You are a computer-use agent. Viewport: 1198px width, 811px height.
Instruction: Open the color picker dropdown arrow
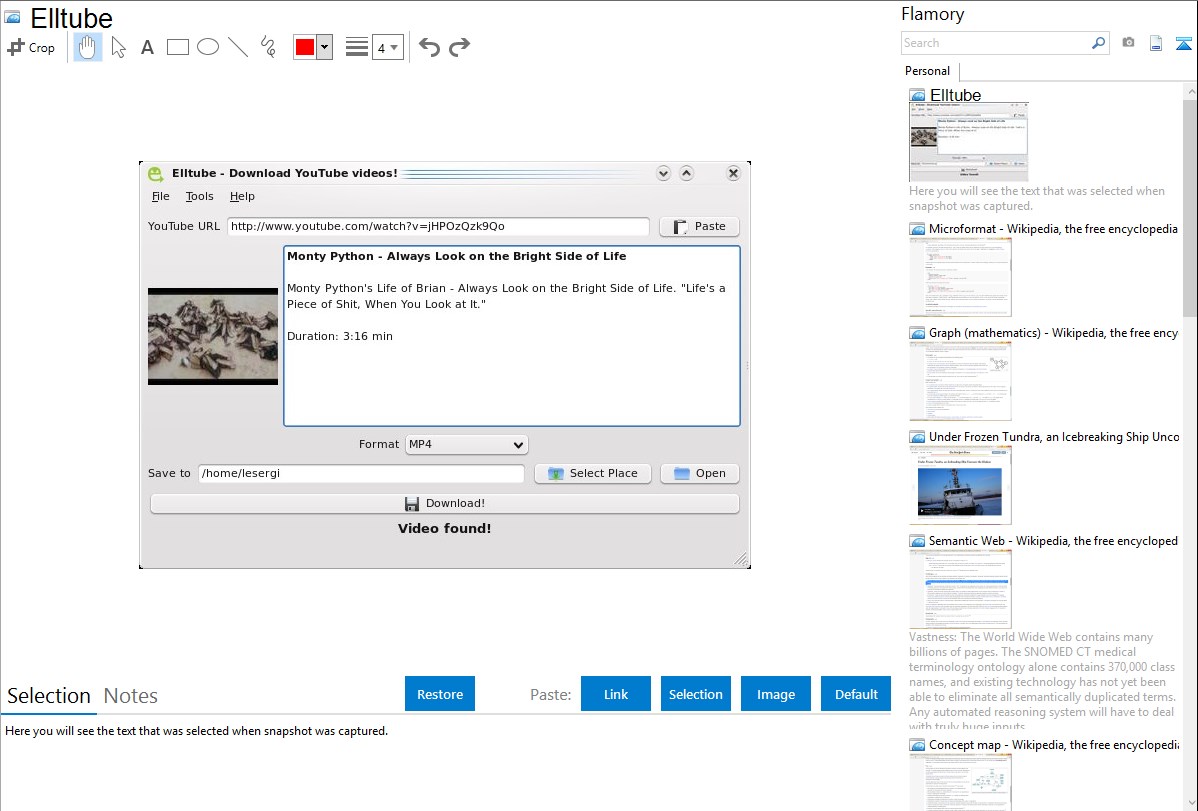click(x=324, y=47)
